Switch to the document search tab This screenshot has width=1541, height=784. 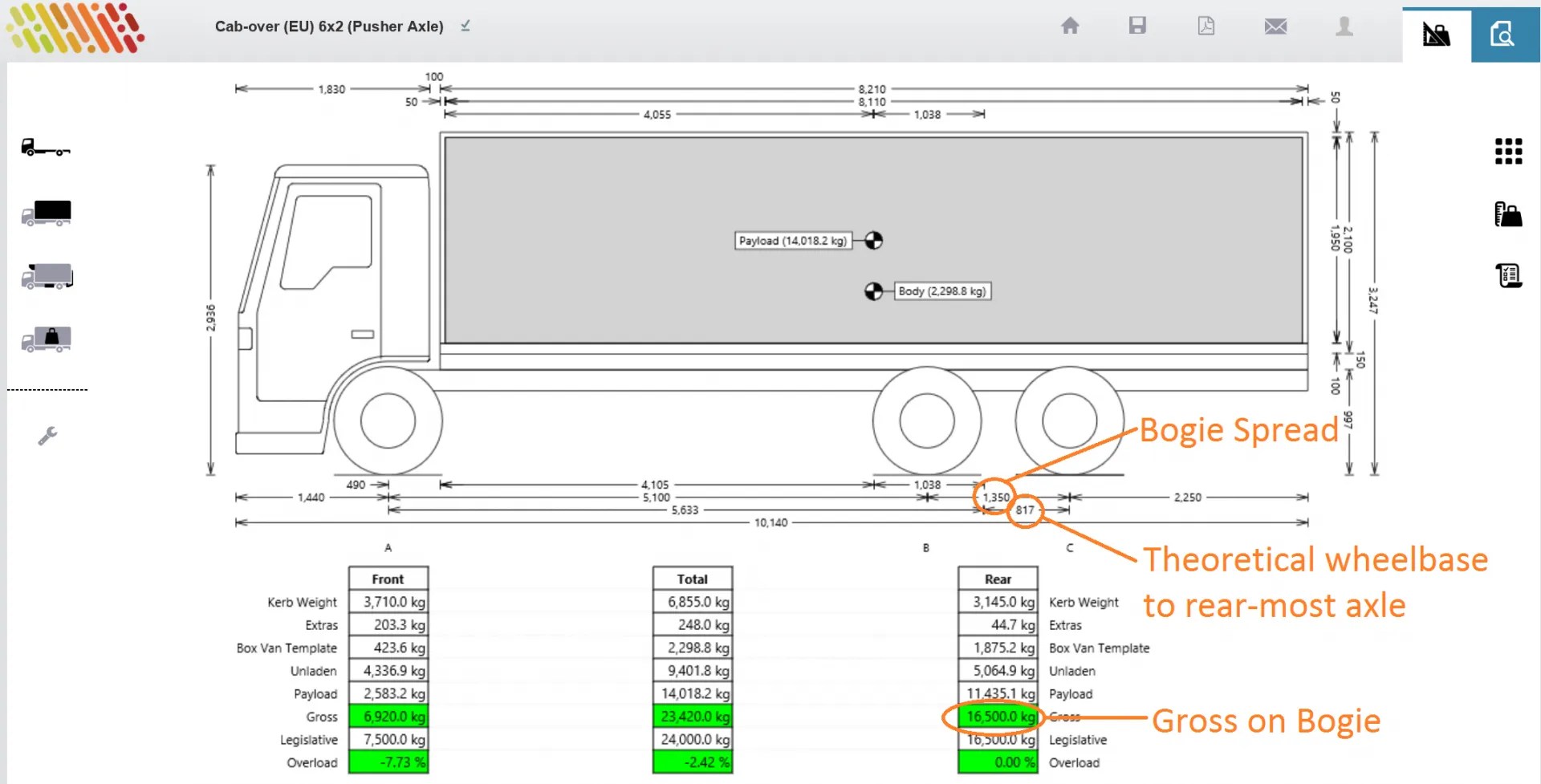pos(1506,35)
